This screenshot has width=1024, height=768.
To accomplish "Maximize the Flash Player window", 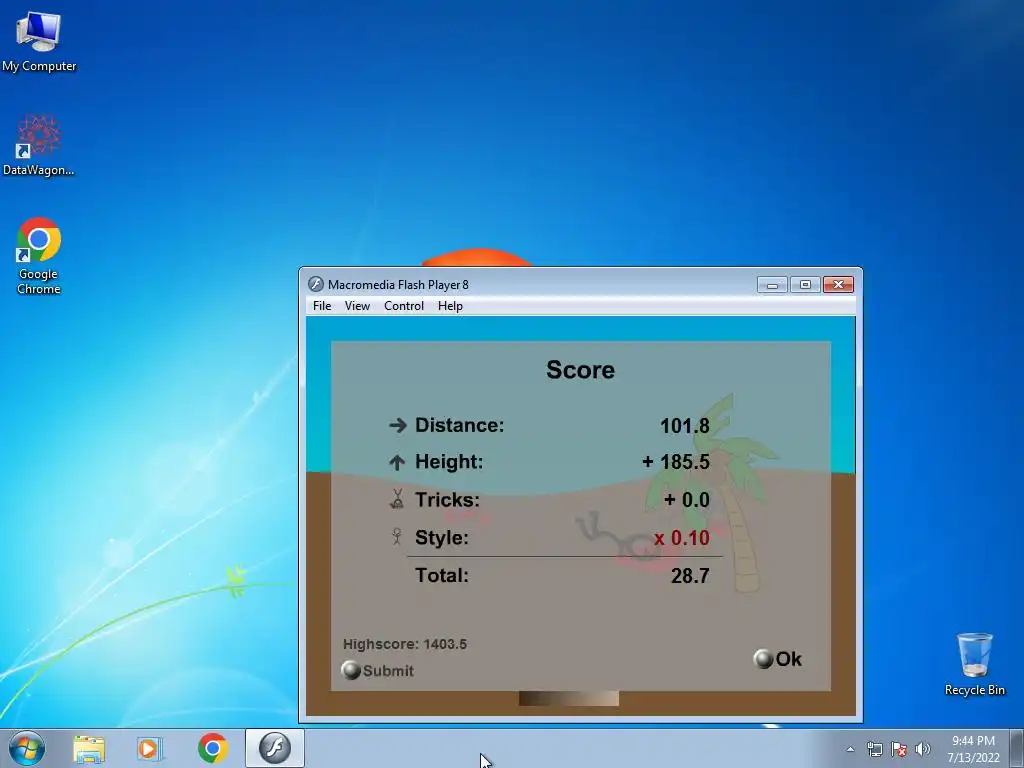I will pyautogui.click(x=805, y=285).
